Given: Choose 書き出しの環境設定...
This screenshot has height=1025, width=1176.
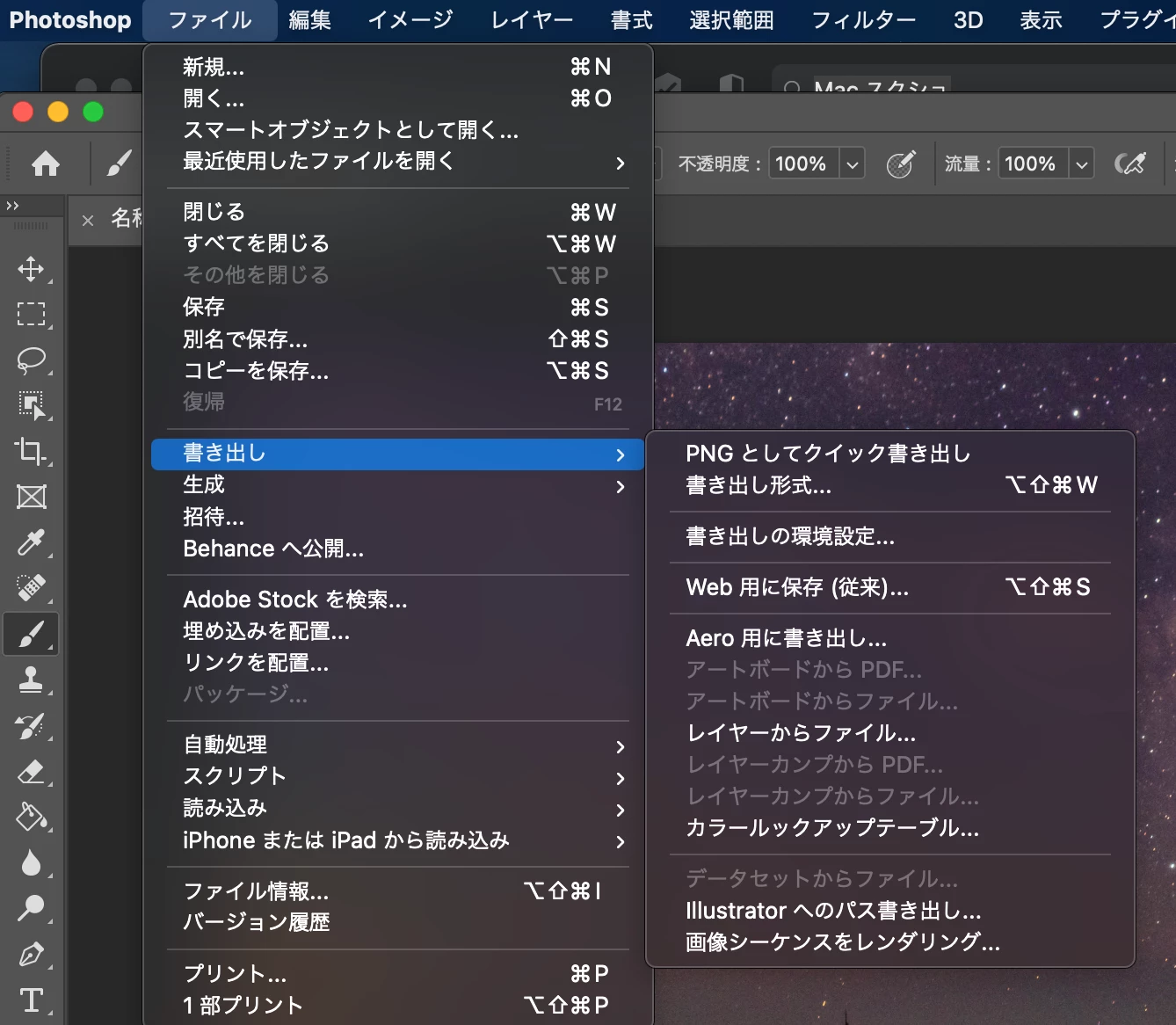Looking at the screenshot, I should (x=890, y=536).
